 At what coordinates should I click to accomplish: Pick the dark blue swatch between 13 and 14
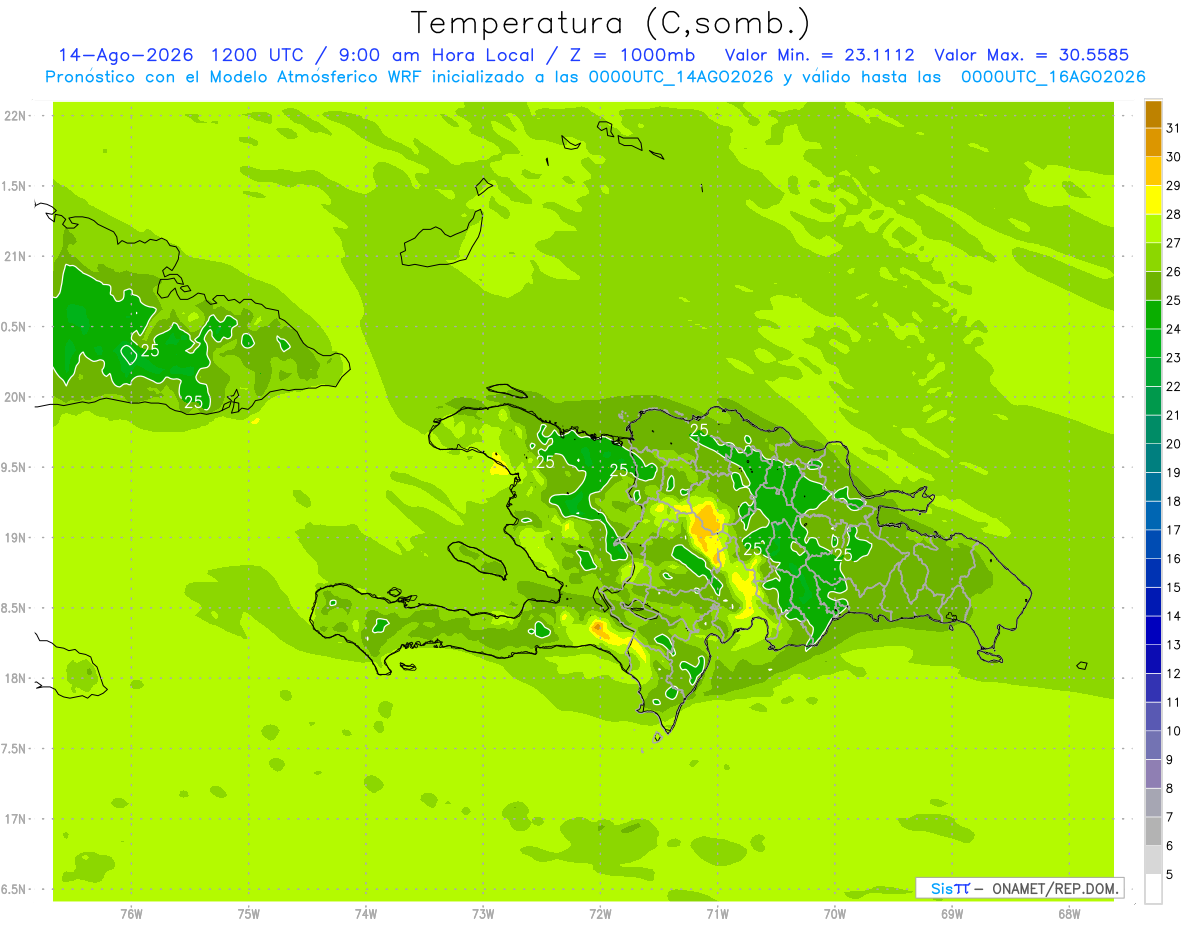(x=1153, y=630)
